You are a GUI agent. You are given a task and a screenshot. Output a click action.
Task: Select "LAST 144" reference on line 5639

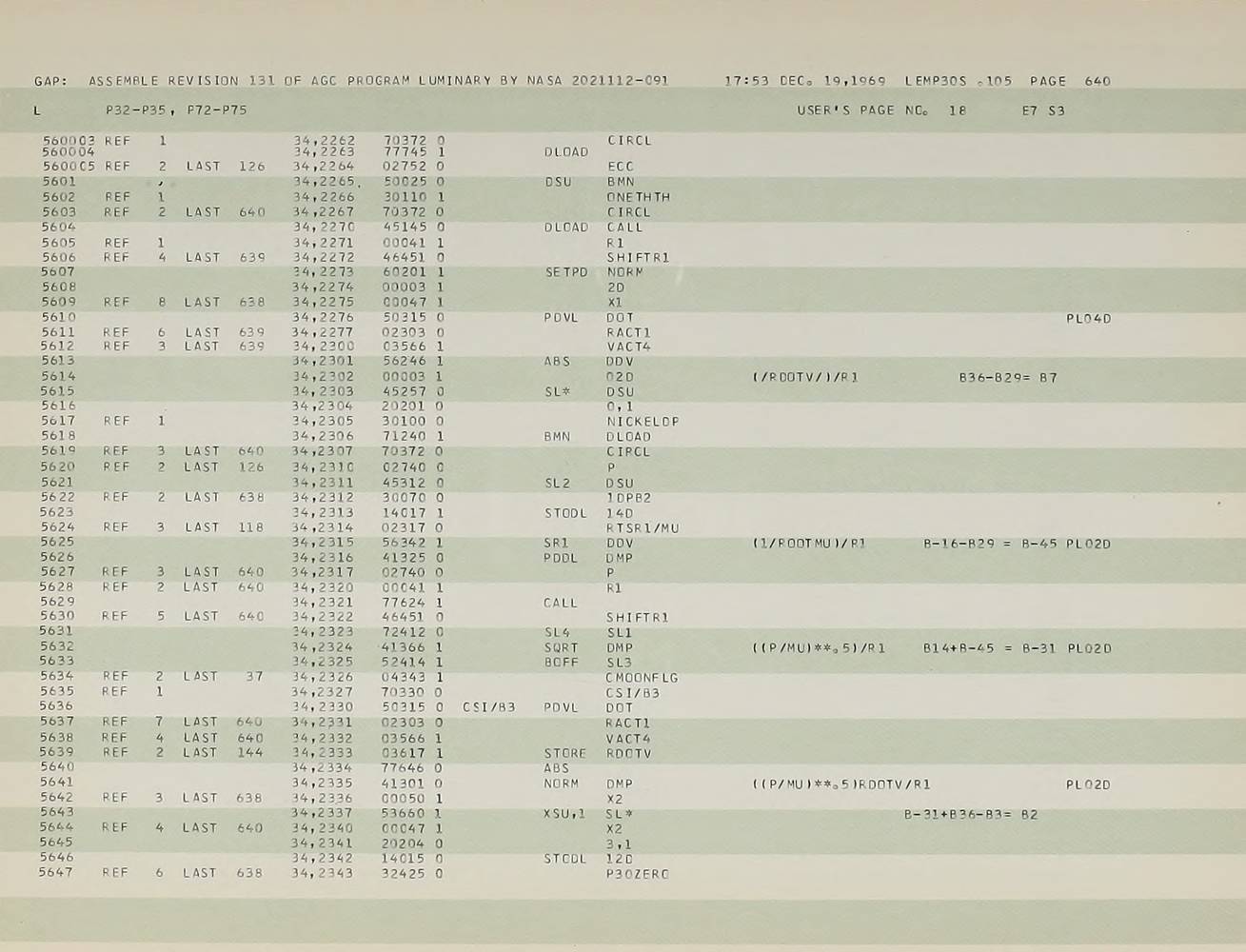click(223, 753)
